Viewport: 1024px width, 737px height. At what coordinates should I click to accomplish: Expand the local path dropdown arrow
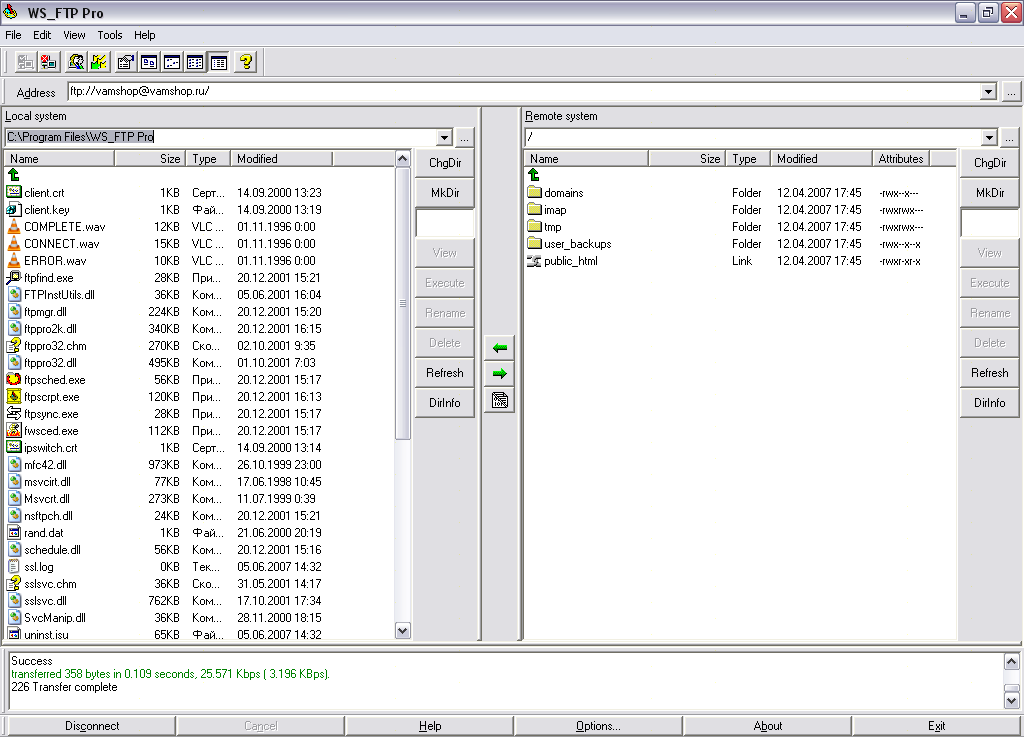(x=445, y=138)
